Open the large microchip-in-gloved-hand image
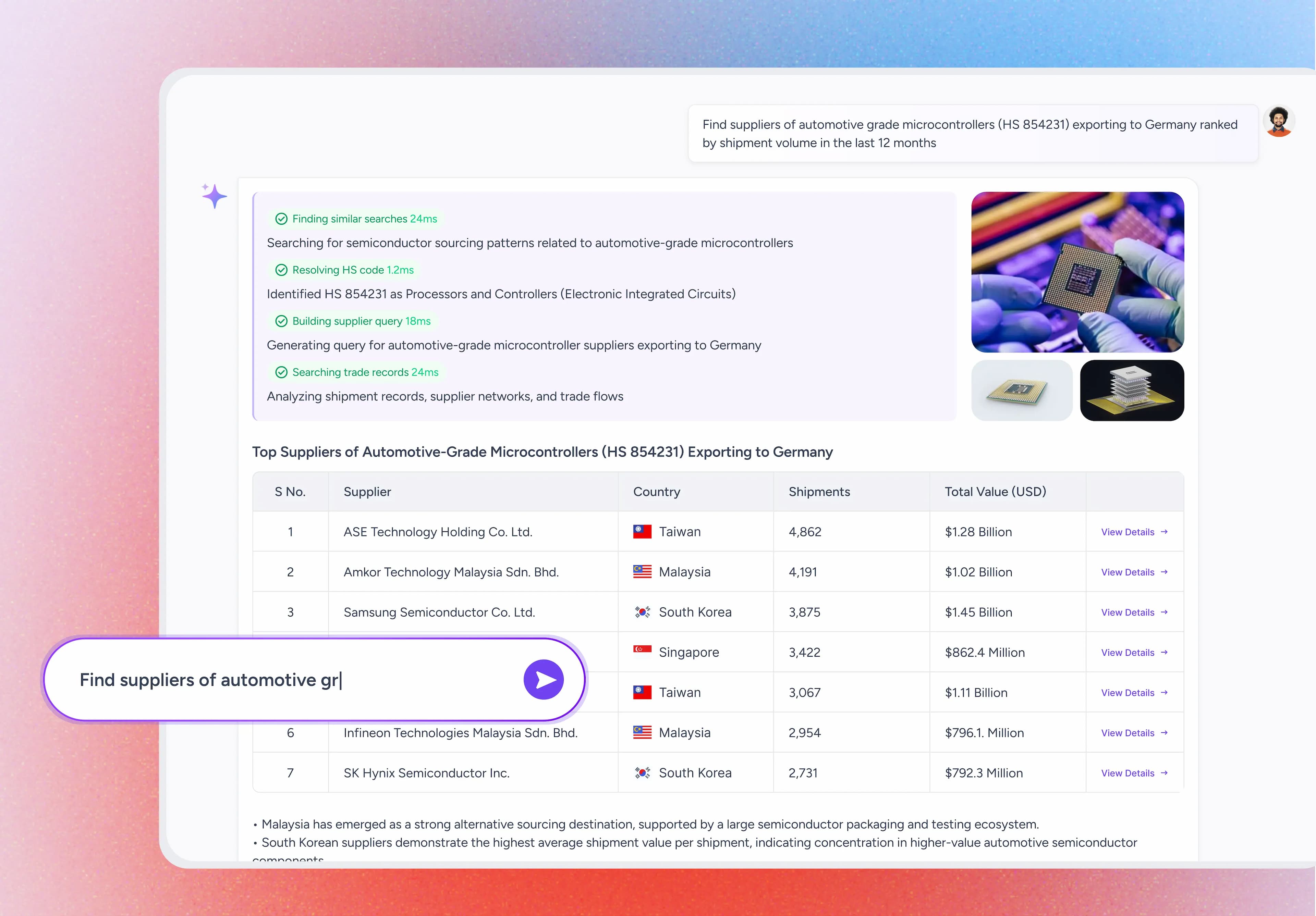The width and height of the screenshot is (1316, 916). click(x=1077, y=272)
